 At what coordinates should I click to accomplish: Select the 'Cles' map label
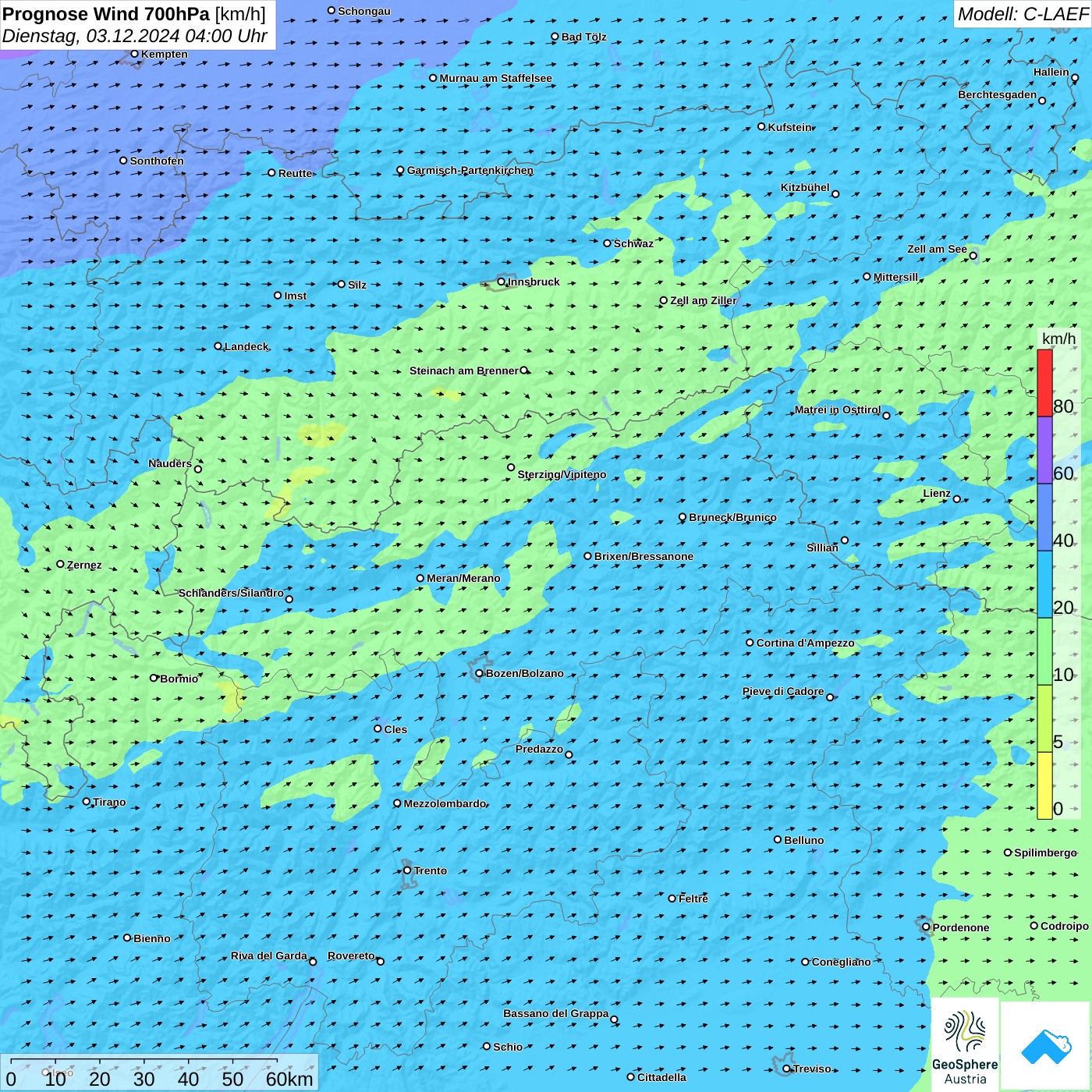click(395, 729)
